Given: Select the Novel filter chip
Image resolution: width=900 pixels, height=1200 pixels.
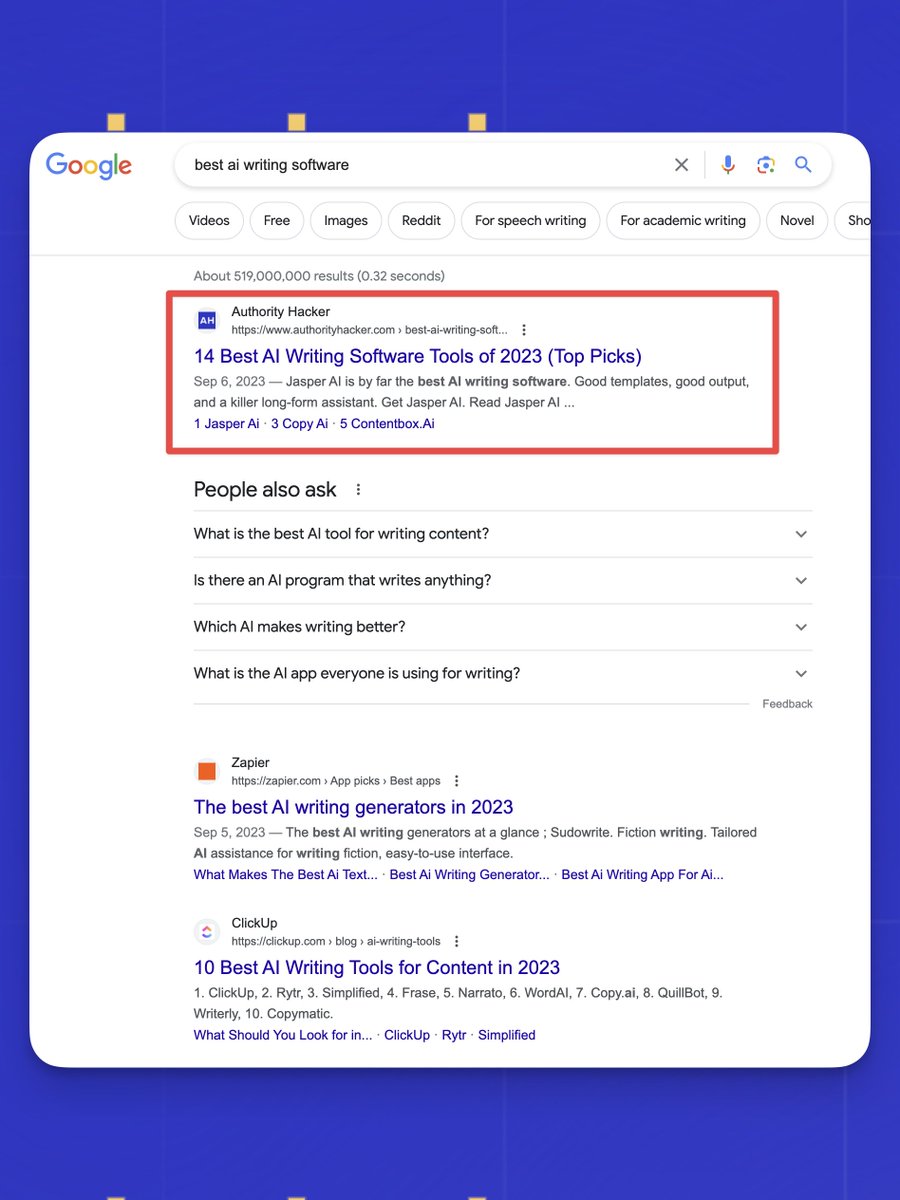Looking at the screenshot, I should 797,221.
